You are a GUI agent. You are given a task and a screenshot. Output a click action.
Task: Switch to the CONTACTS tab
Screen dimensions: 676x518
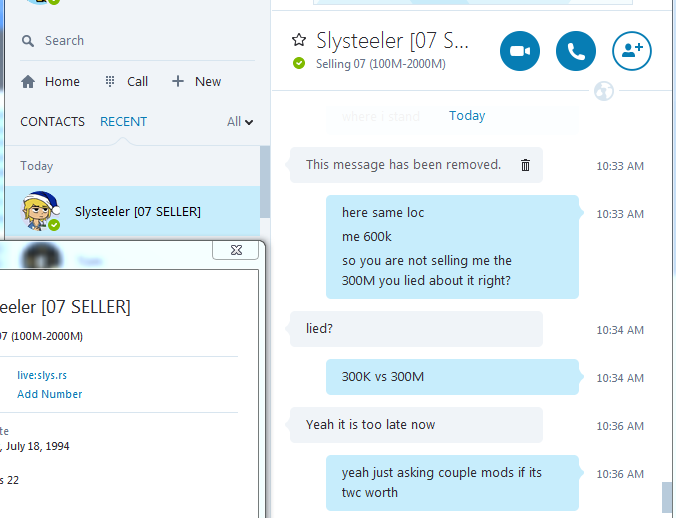(x=53, y=122)
